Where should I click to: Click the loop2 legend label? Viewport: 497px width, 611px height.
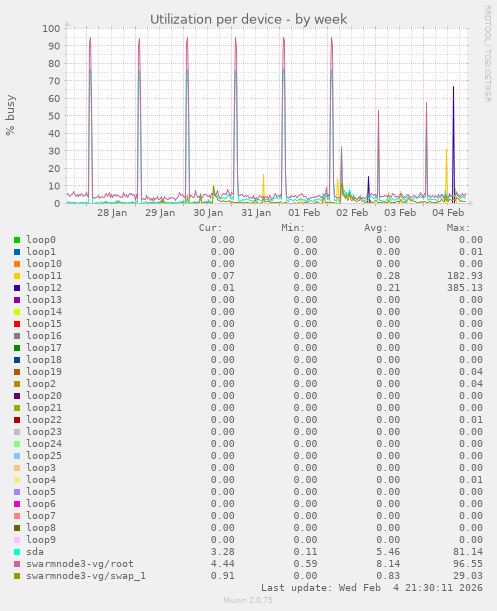tap(41, 384)
